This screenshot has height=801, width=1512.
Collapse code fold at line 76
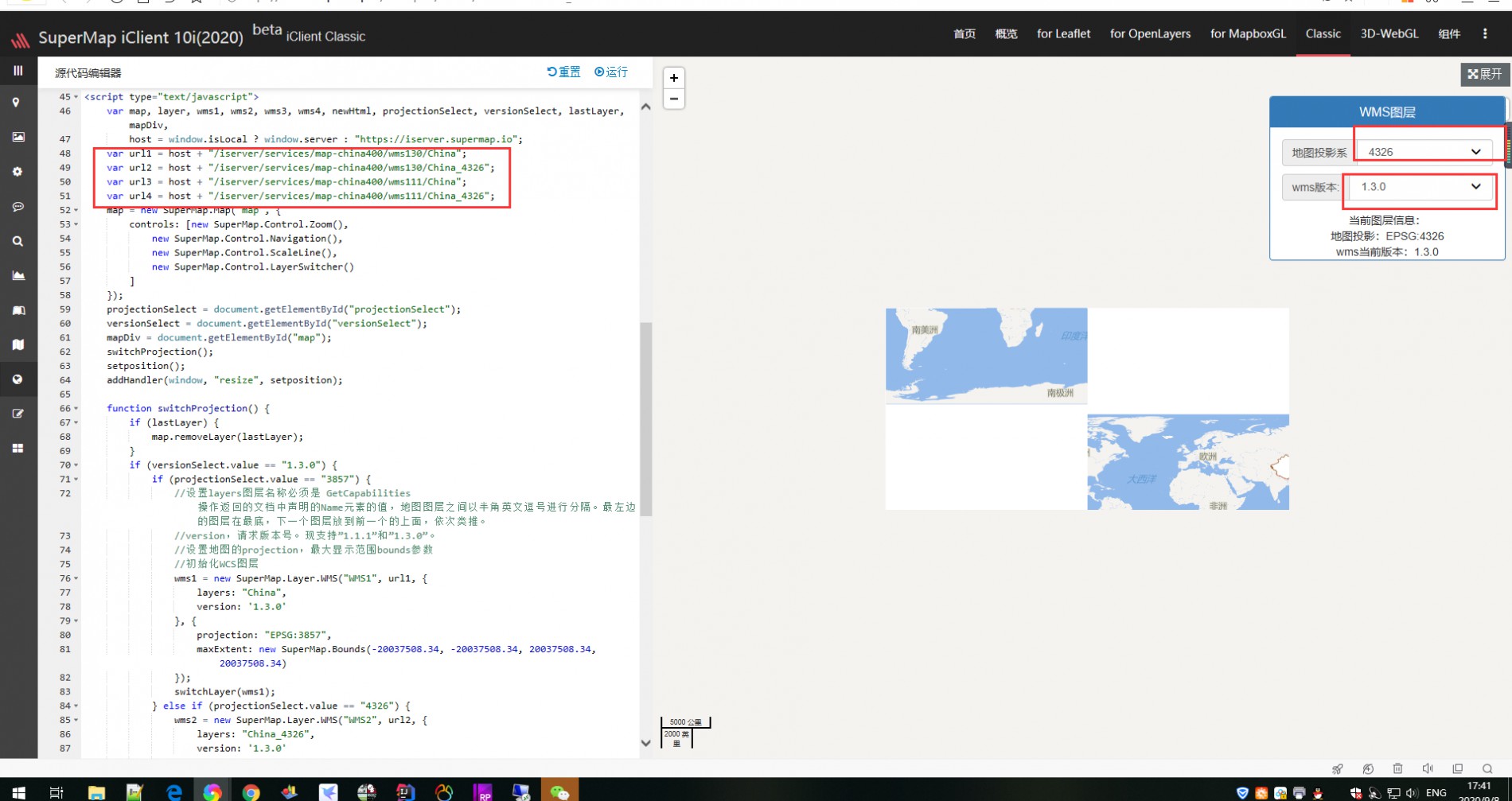coord(76,579)
